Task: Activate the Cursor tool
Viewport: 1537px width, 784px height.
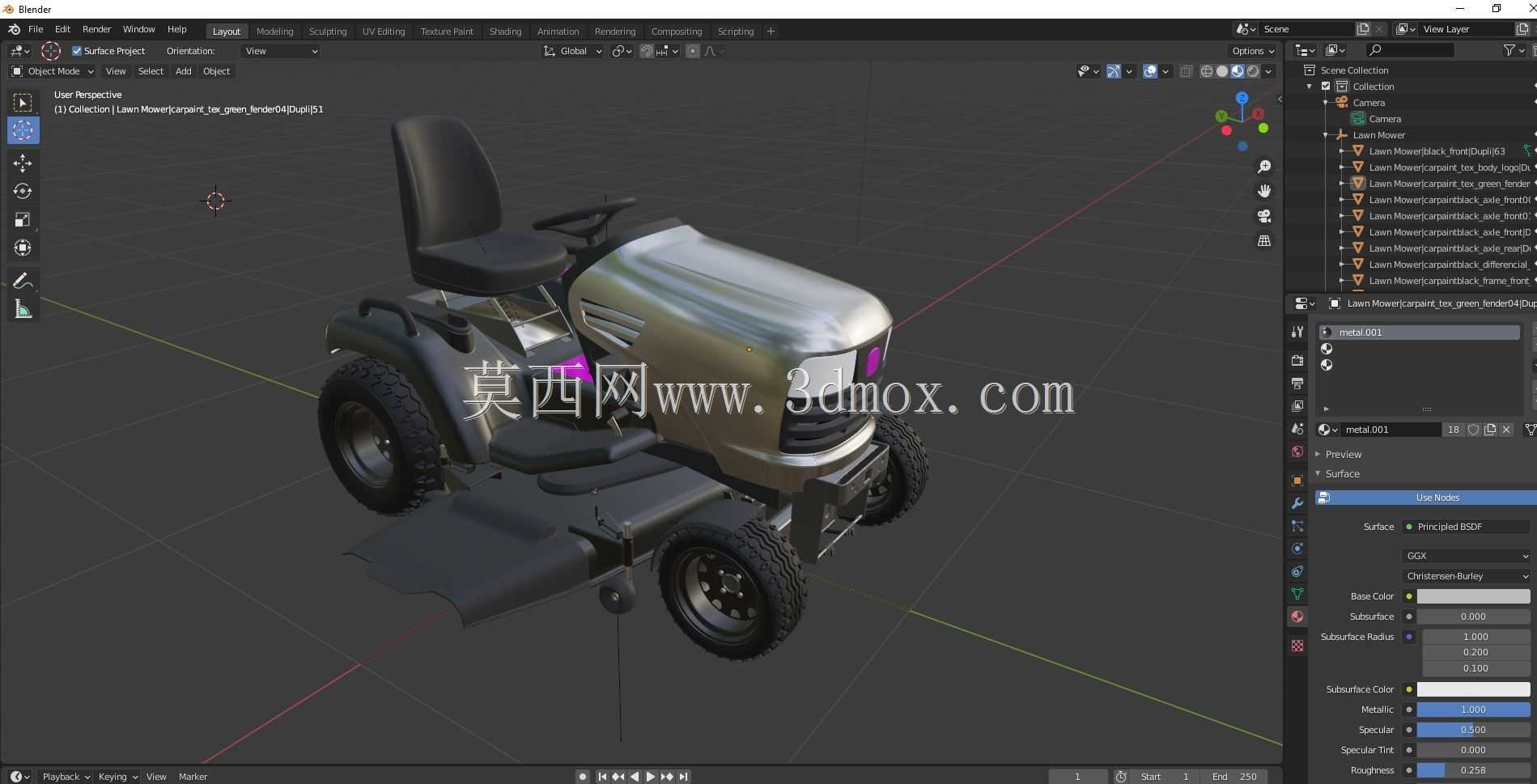Action: click(23, 130)
